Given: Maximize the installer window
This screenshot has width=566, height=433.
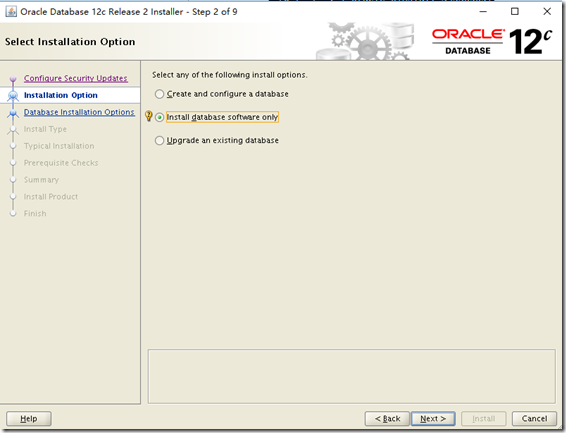Looking at the screenshot, I should pyautogui.click(x=515, y=12).
